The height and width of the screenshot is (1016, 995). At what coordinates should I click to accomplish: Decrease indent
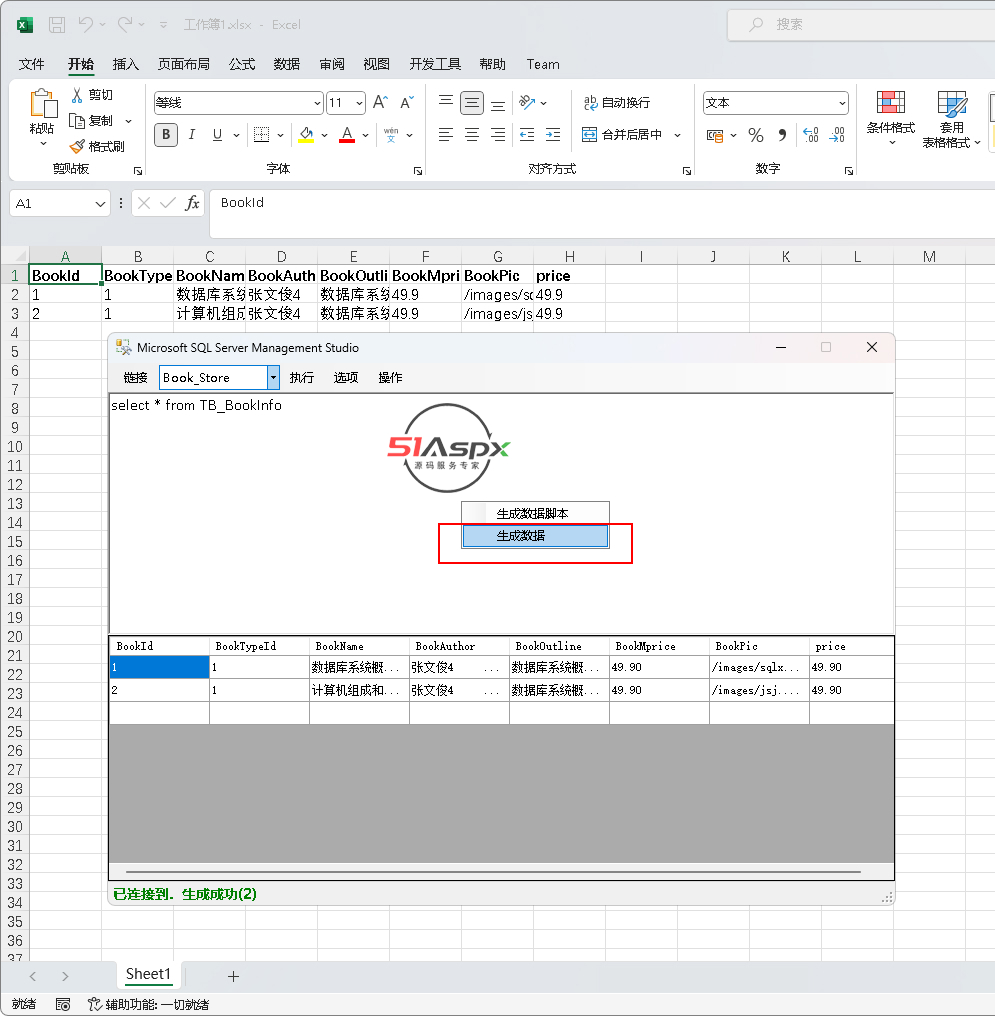coord(527,135)
